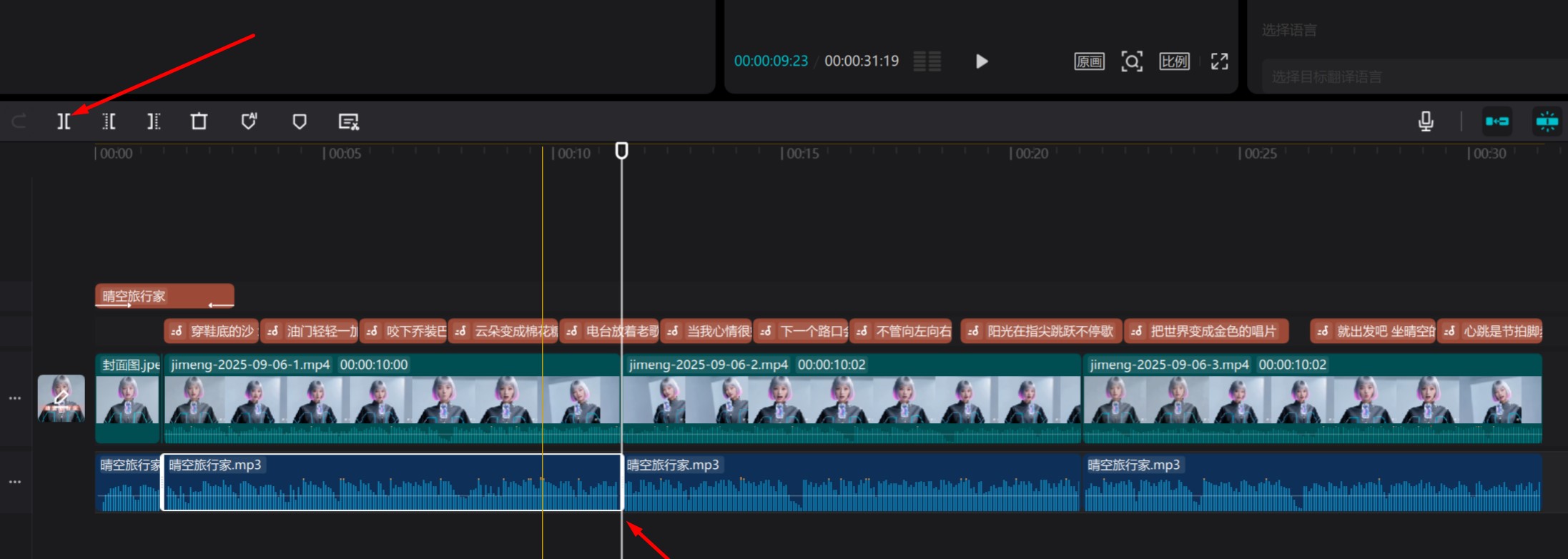Toggle main track magnet linking
The image size is (1568, 559).
(x=1496, y=122)
